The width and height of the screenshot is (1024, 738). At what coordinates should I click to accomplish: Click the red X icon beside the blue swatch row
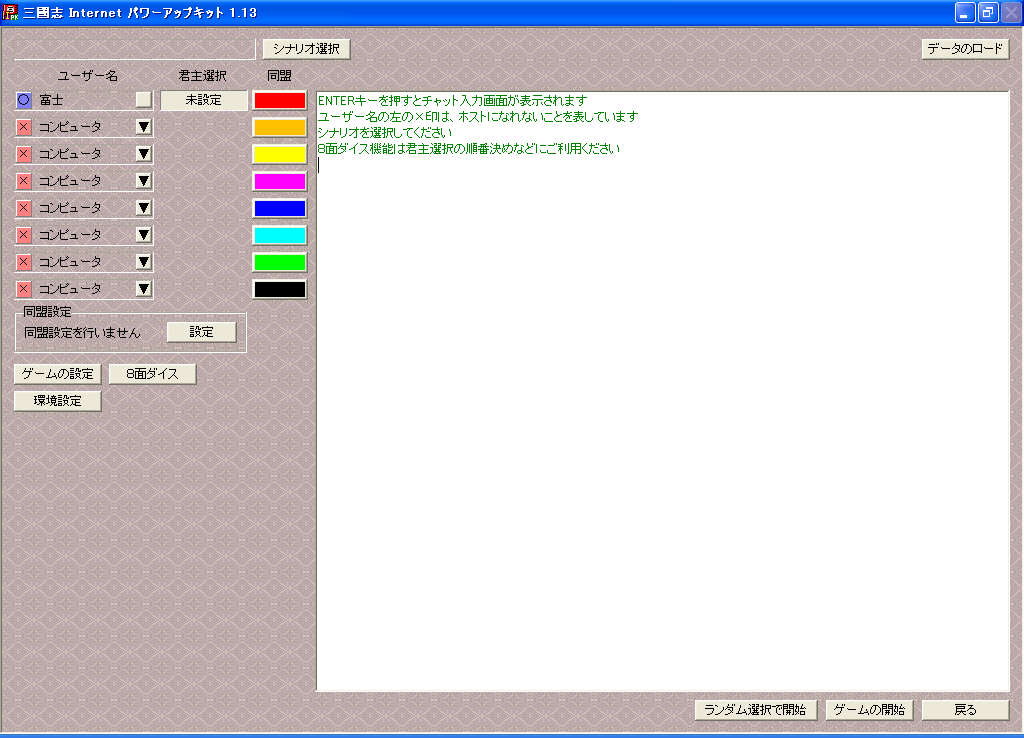point(24,208)
